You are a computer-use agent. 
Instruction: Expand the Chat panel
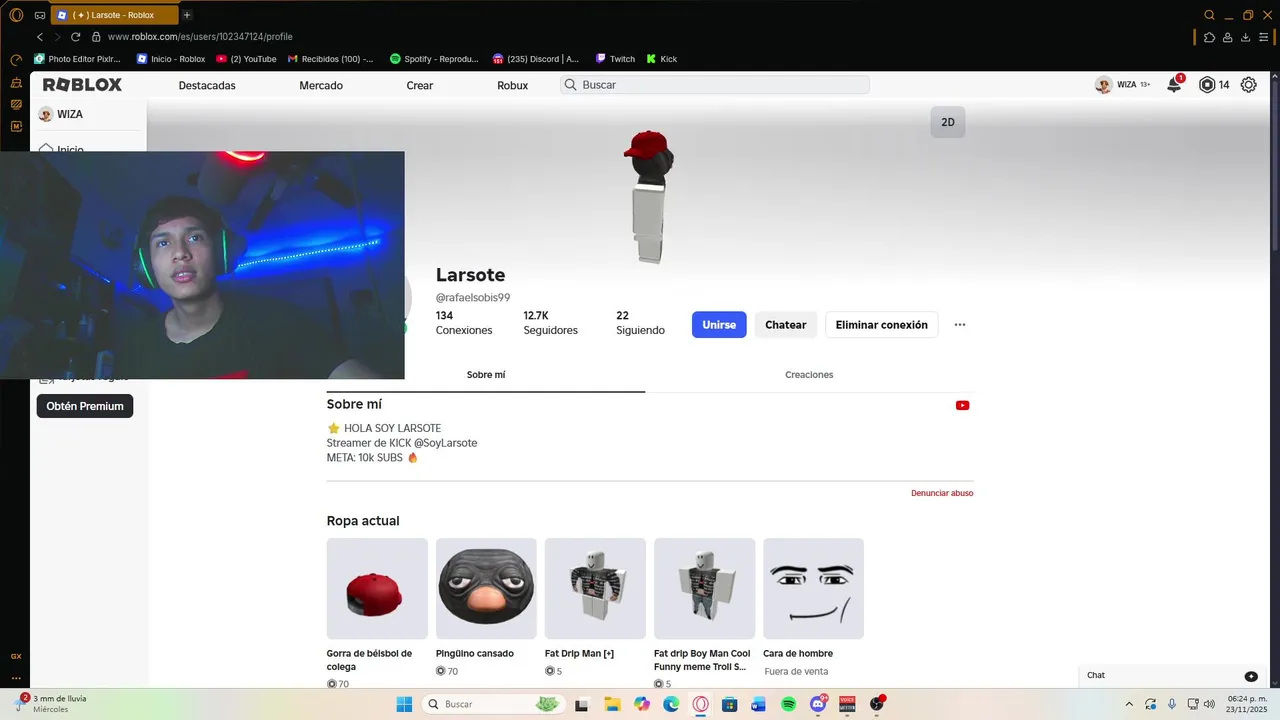coord(1172,676)
